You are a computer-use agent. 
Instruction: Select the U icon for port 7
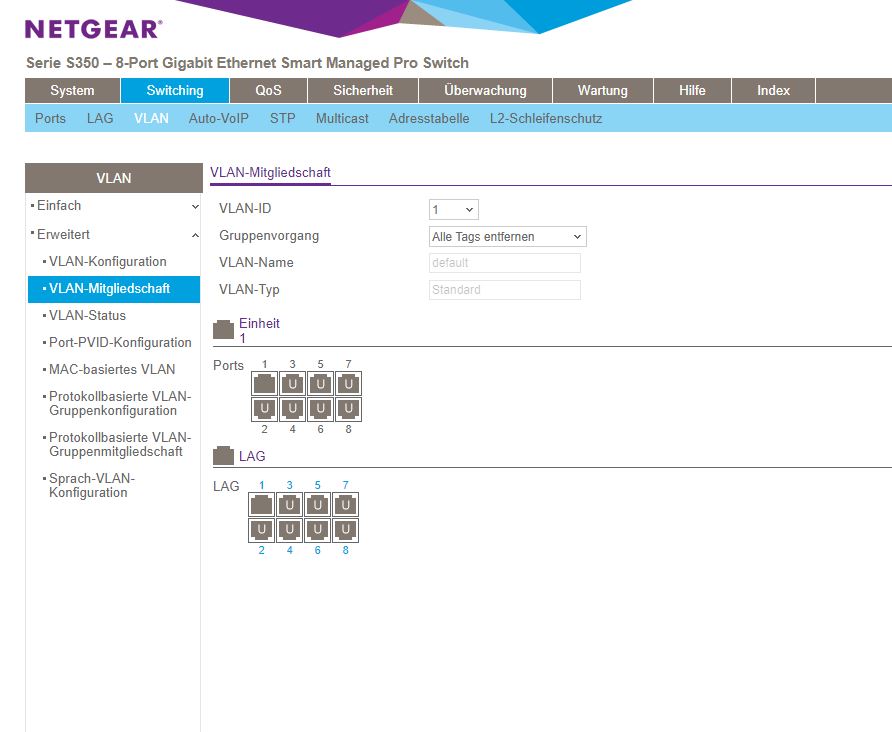(348, 383)
